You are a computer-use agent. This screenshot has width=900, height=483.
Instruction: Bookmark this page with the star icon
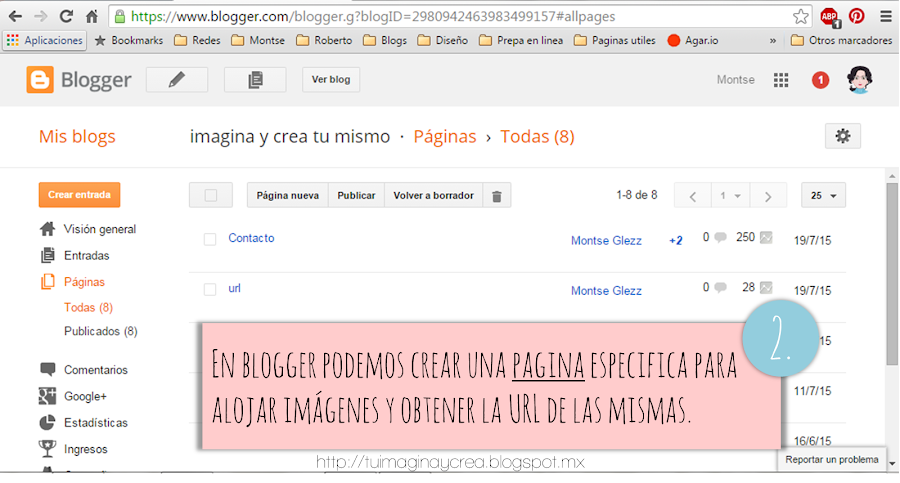[800, 16]
